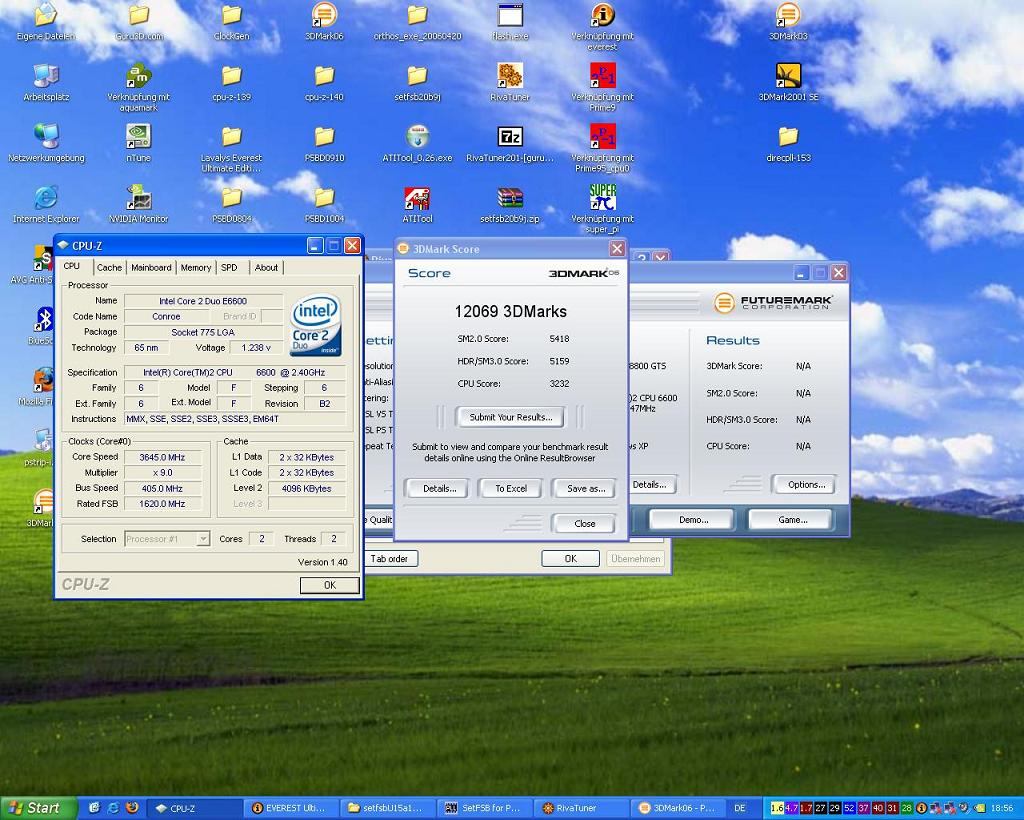Open the About tab in CPU-Z
This screenshot has height=820, width=1024.
(266, 268)
